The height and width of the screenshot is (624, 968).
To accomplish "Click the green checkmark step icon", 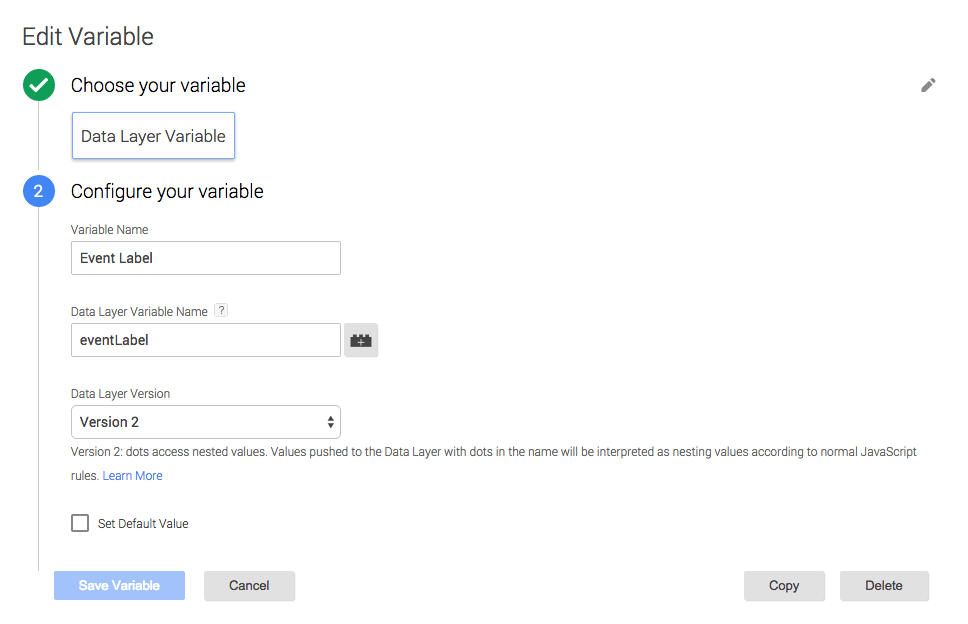I will [x=39, y=85].
